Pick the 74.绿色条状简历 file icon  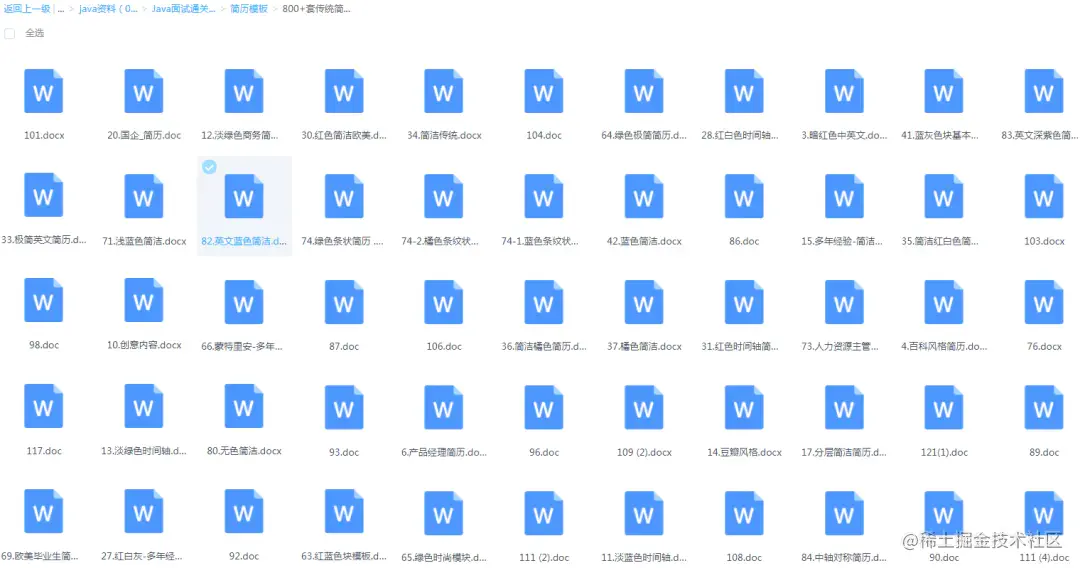(x=344, y=197)
